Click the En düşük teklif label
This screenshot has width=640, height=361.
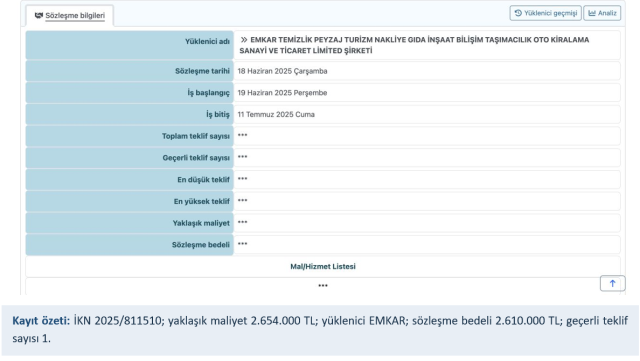pos(203,180)
